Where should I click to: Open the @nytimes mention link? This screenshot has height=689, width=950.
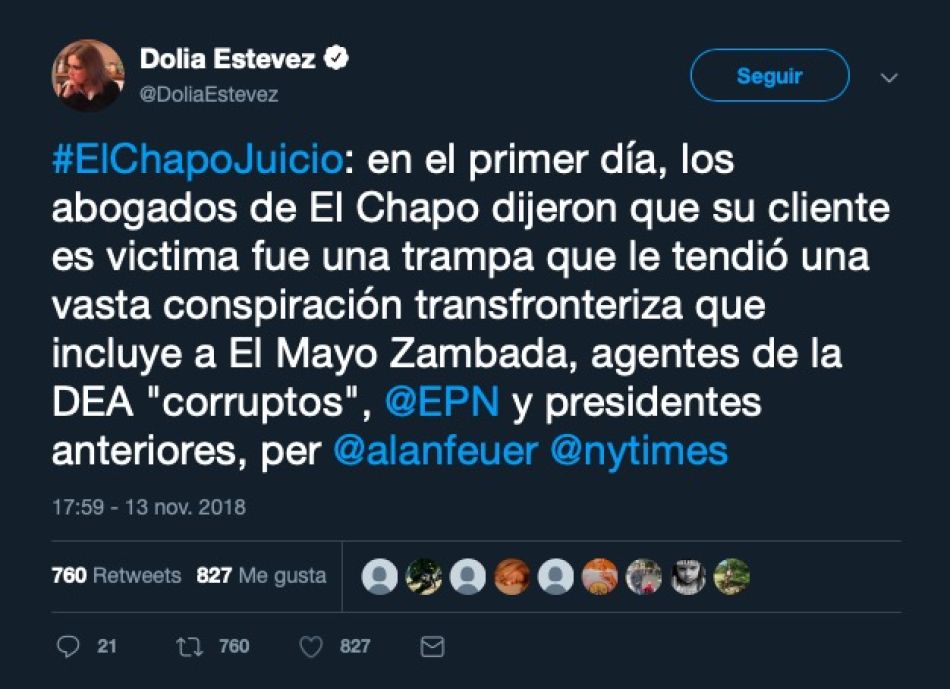coord(639,452)
